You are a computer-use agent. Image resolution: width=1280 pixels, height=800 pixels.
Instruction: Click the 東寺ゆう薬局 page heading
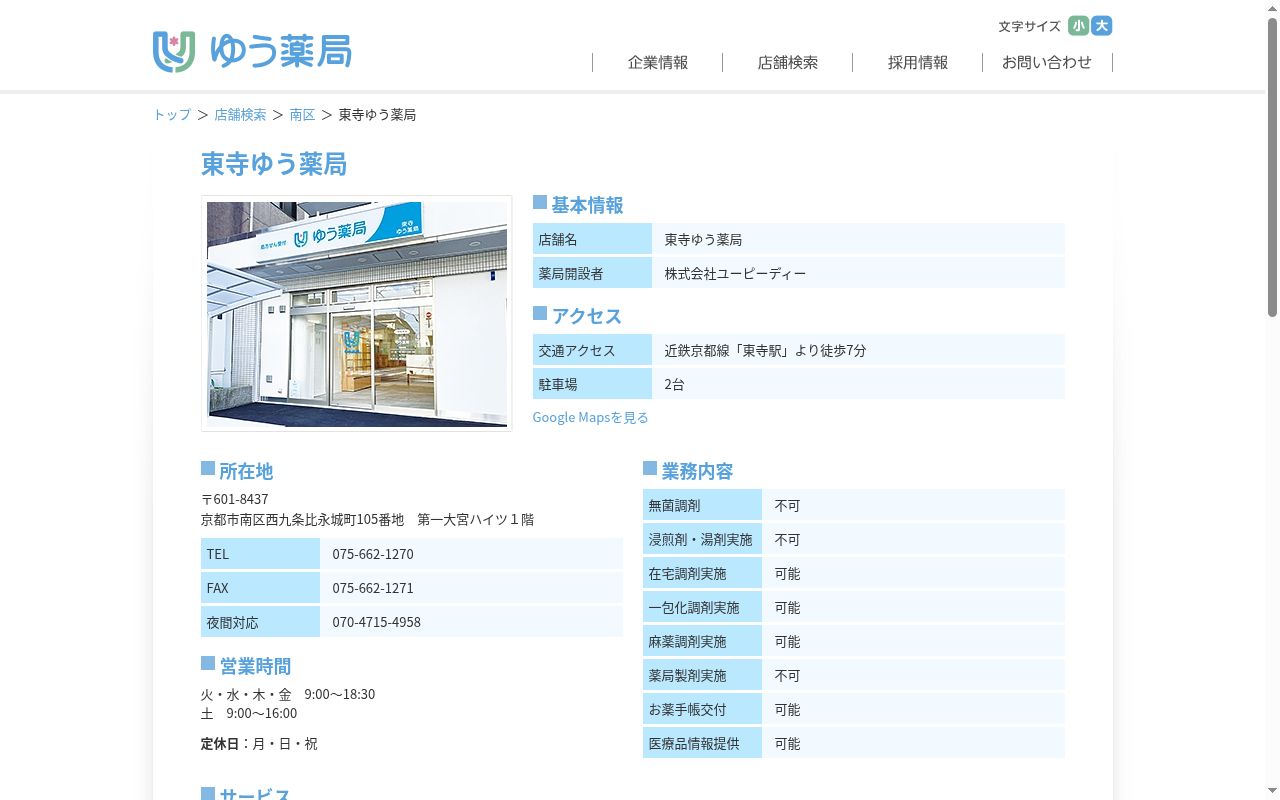pos(274,164)
